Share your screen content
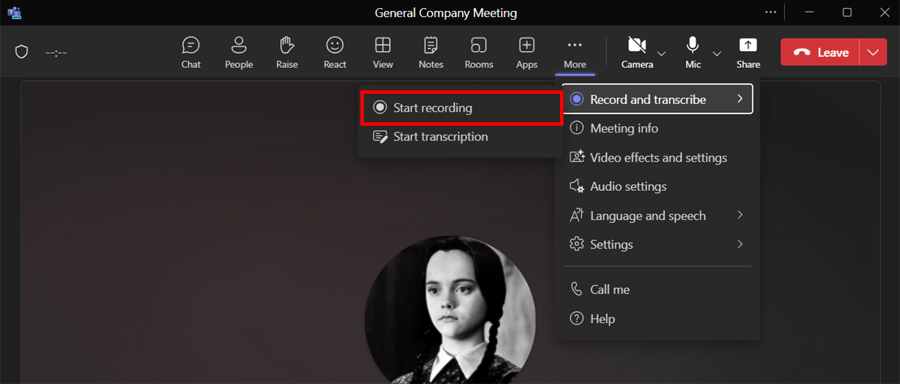900x384 pixels. [x=748, y=52]
